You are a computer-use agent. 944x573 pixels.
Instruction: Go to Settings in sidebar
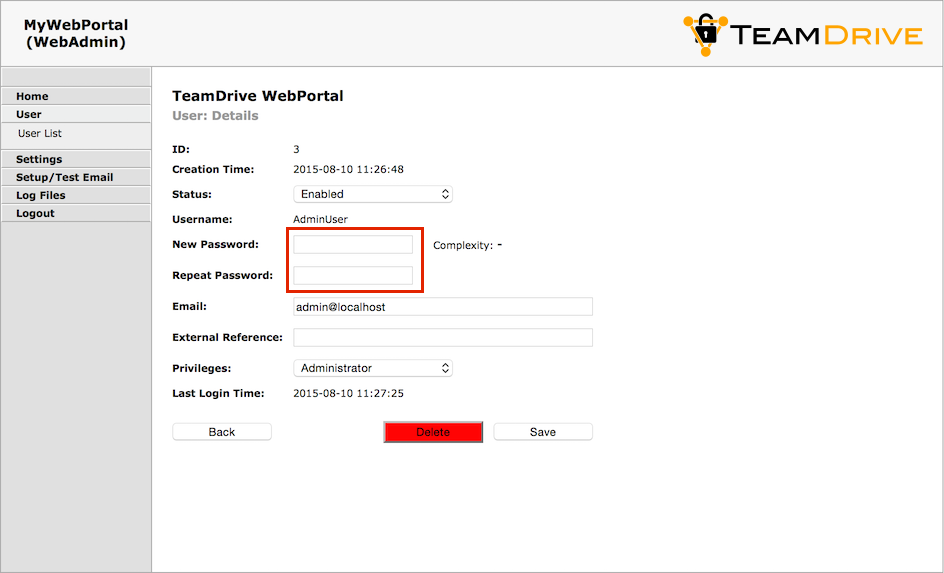coord(76,160)
